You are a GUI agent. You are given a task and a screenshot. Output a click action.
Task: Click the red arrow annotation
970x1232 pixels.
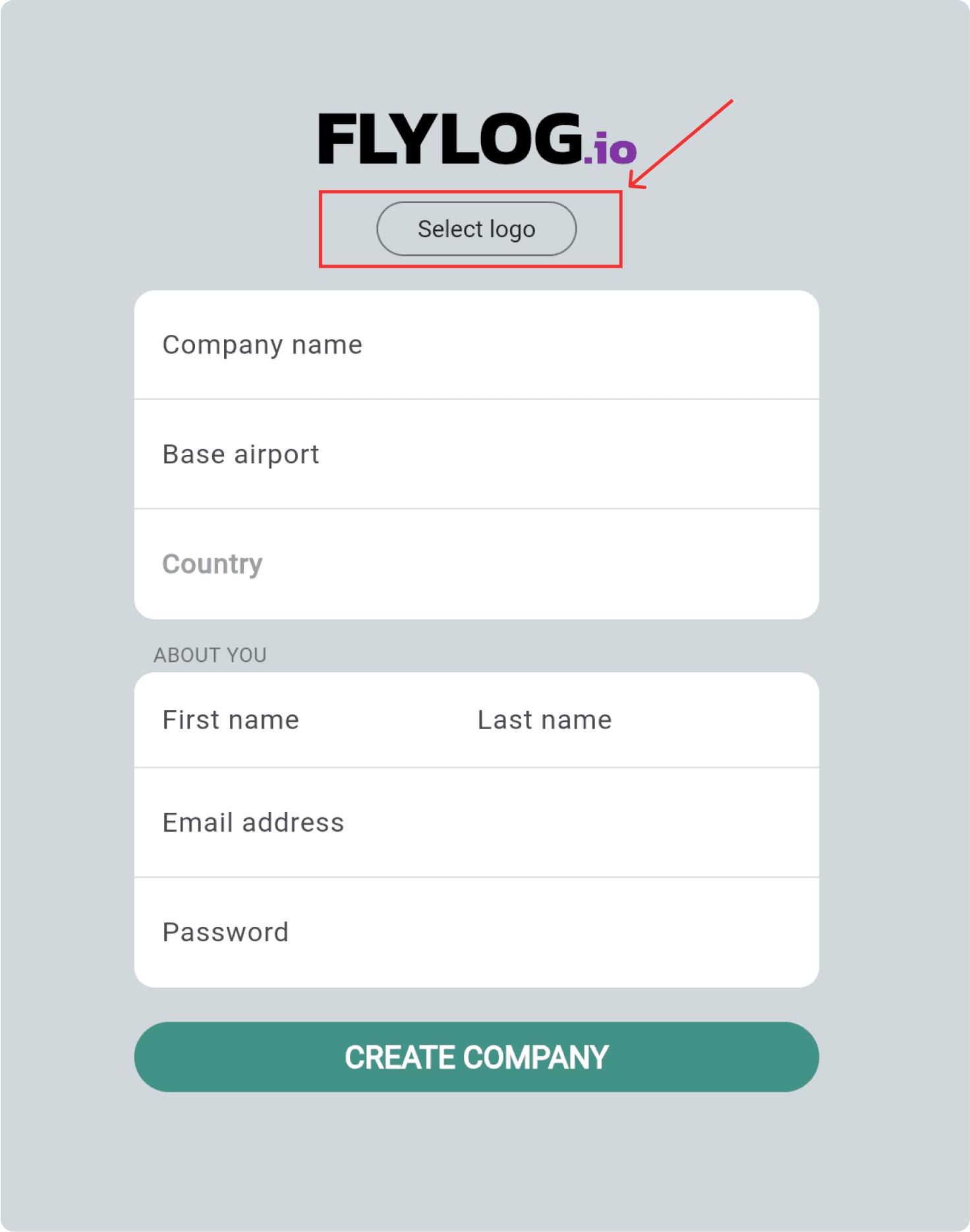pos(680,144)
